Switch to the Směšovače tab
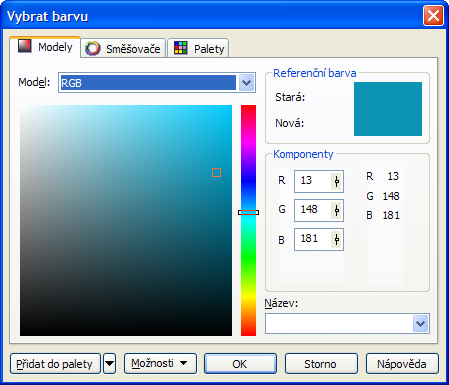449x385 pixels. click(123, 49)
